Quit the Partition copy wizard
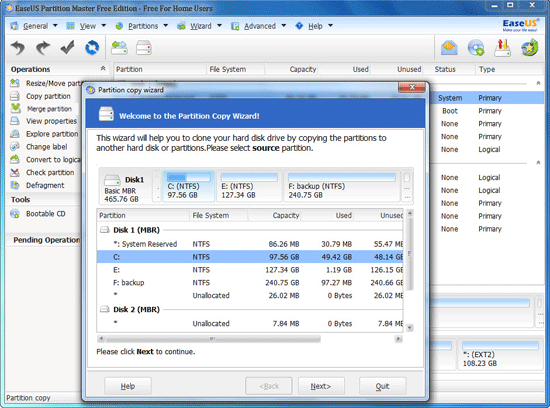Screen dimensions: 550x408 pyautogui.click(x=382, y=386)
